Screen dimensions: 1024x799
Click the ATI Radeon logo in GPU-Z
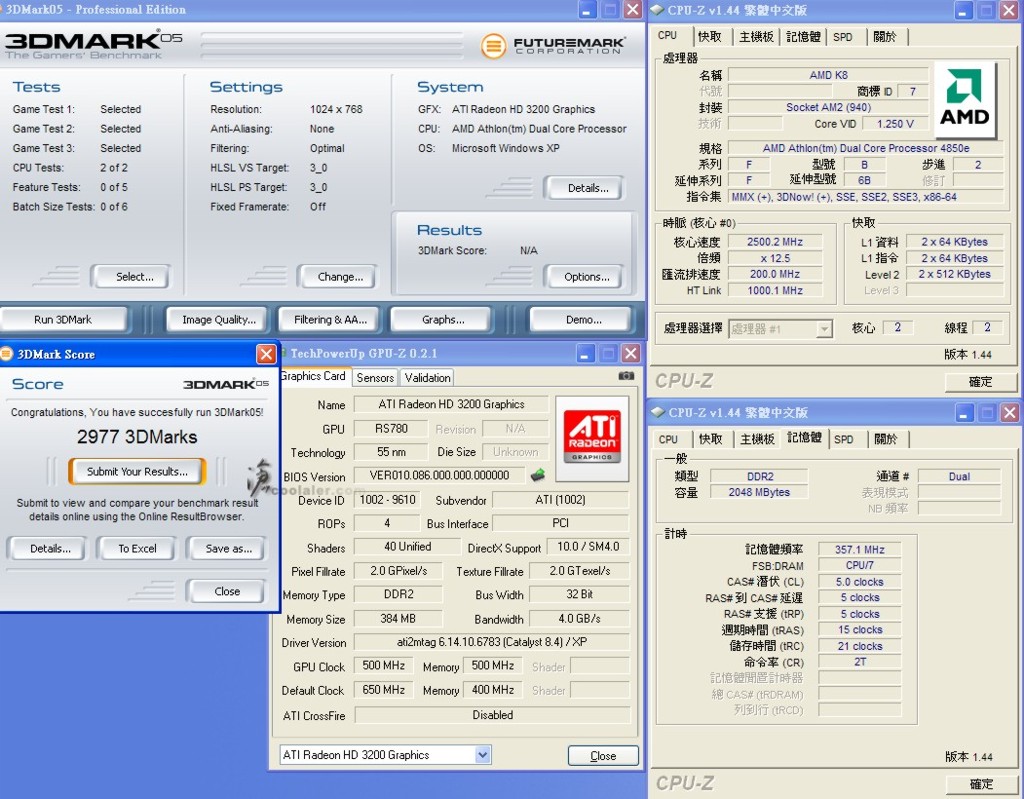tap(592, 437)
